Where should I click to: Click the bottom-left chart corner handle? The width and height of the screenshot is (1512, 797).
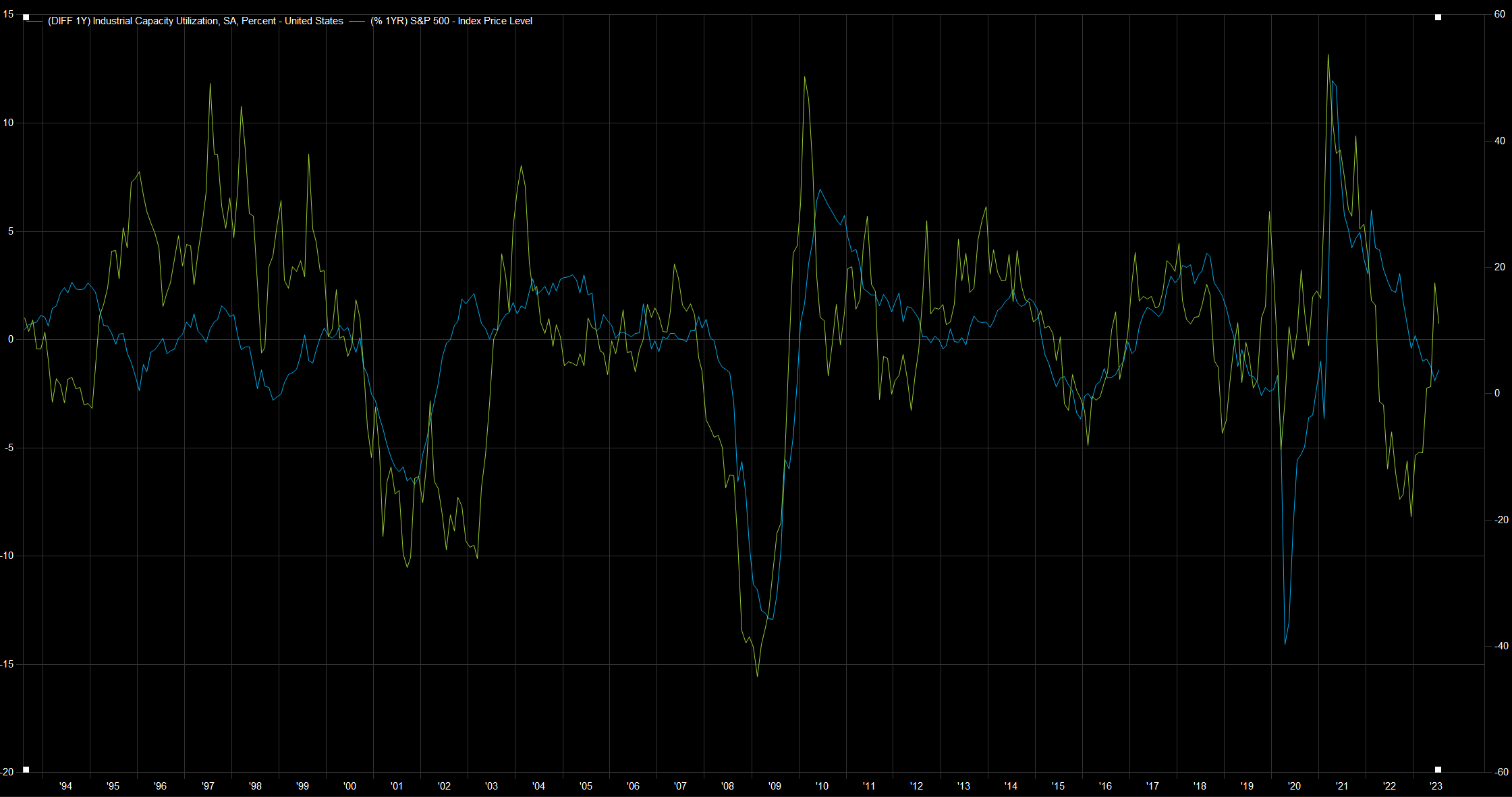click(26, 769)
